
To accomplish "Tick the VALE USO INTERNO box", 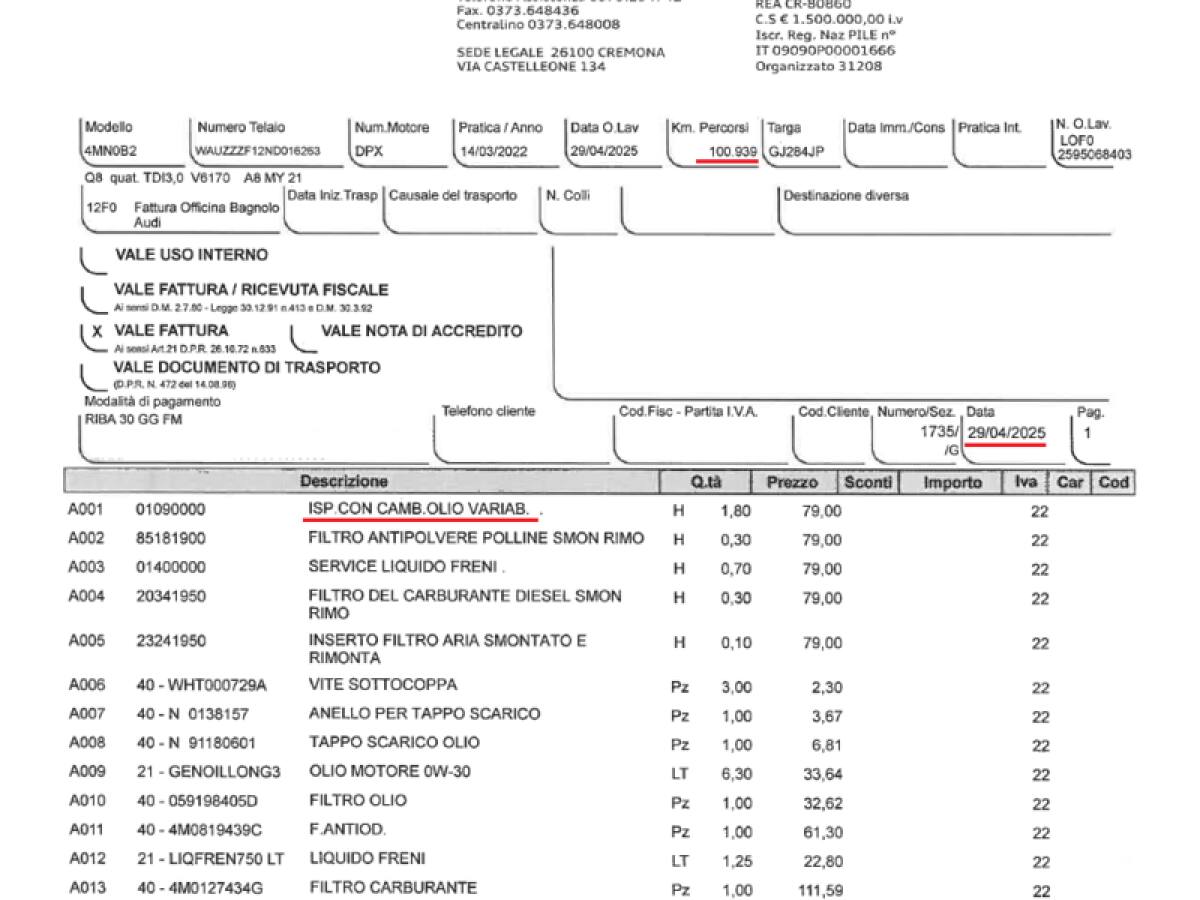I will pos(93,260).
